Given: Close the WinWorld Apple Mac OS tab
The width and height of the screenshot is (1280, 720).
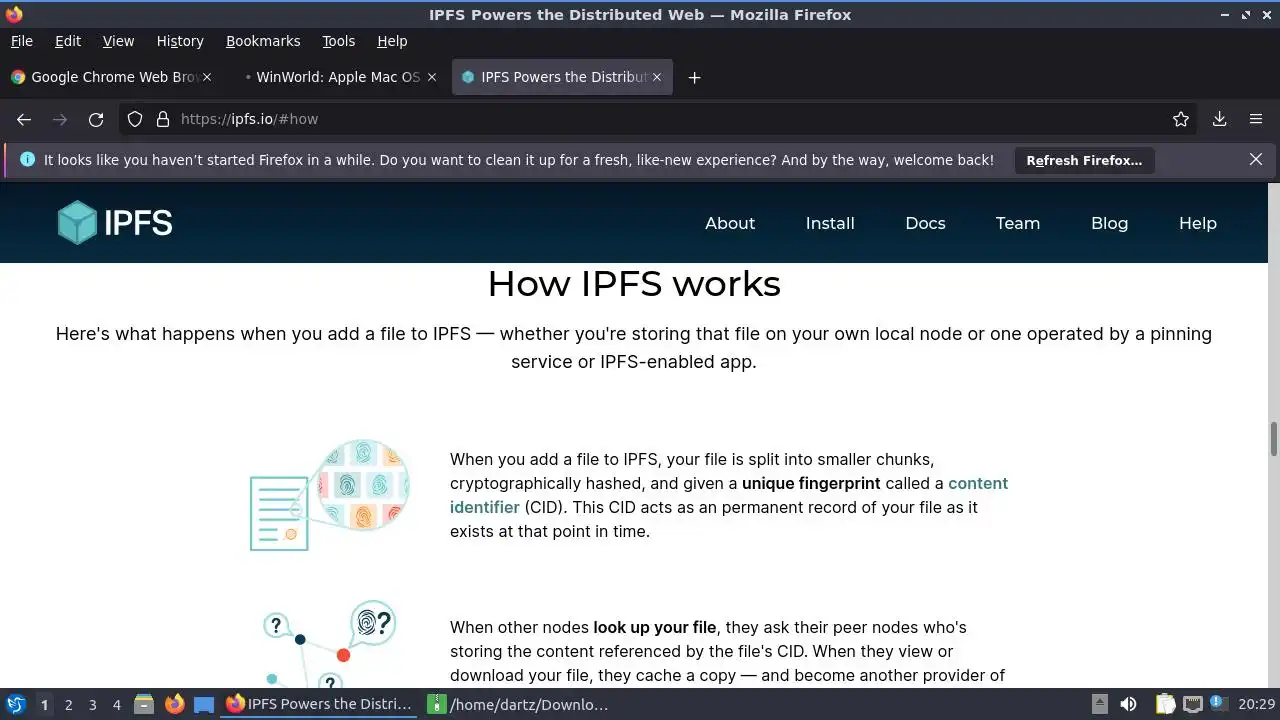Looking at the screenshot, I should tap(432, 77).
